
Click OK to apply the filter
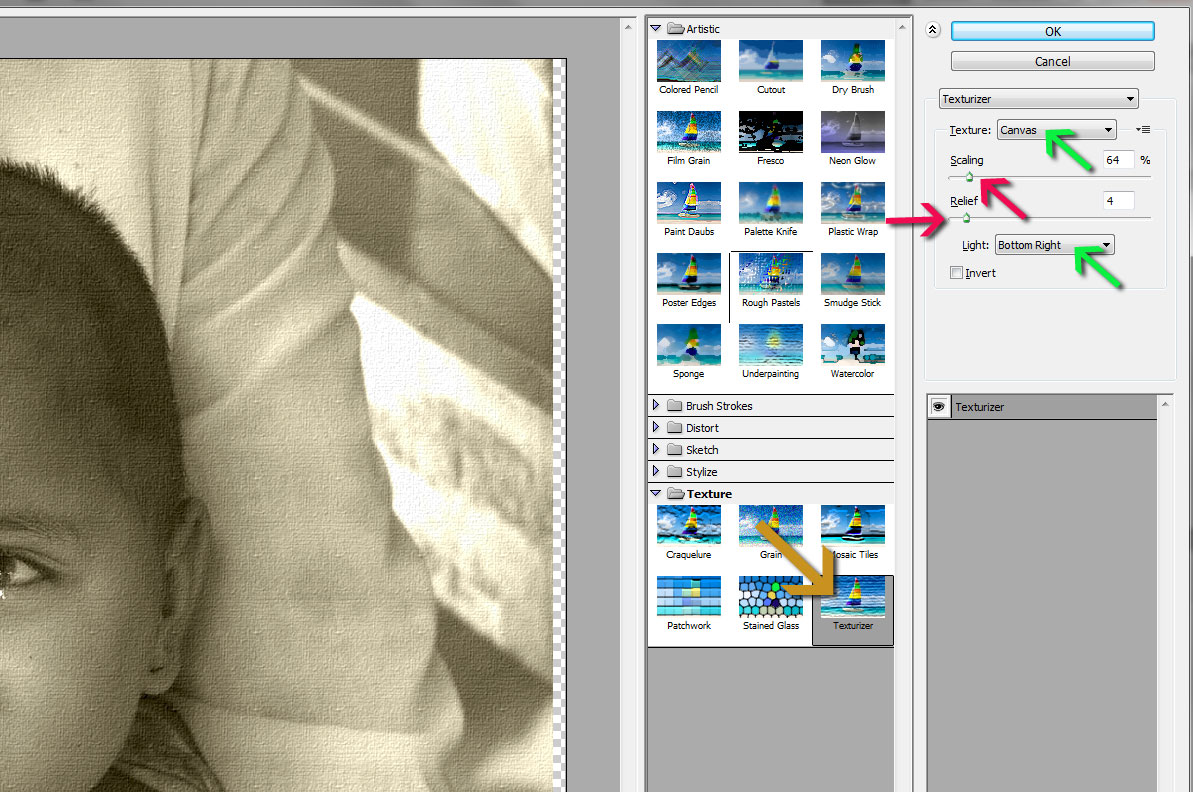(x=1052, y=31)
